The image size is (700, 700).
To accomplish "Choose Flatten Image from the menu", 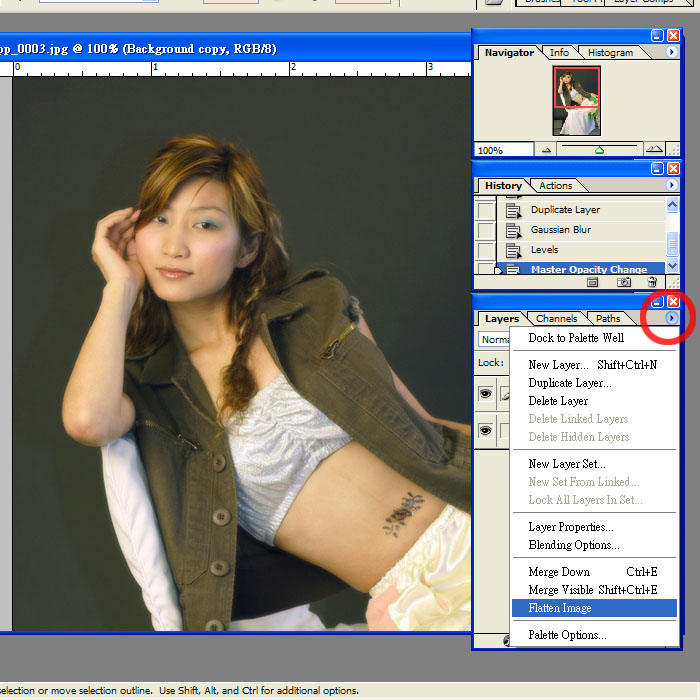I will [560, 608].
